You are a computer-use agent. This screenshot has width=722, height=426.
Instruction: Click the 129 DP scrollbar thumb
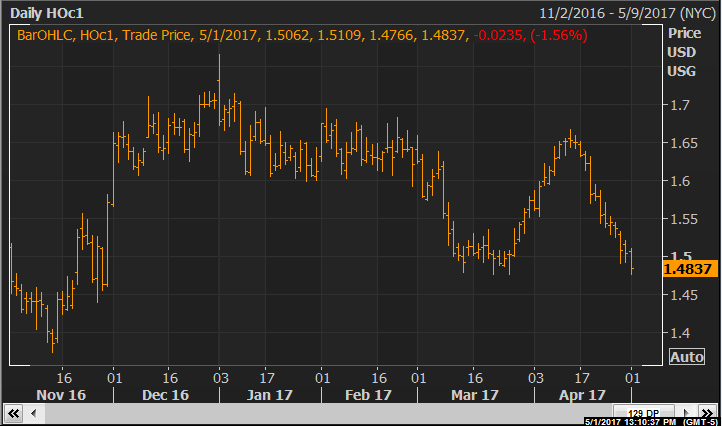(643, 412)
